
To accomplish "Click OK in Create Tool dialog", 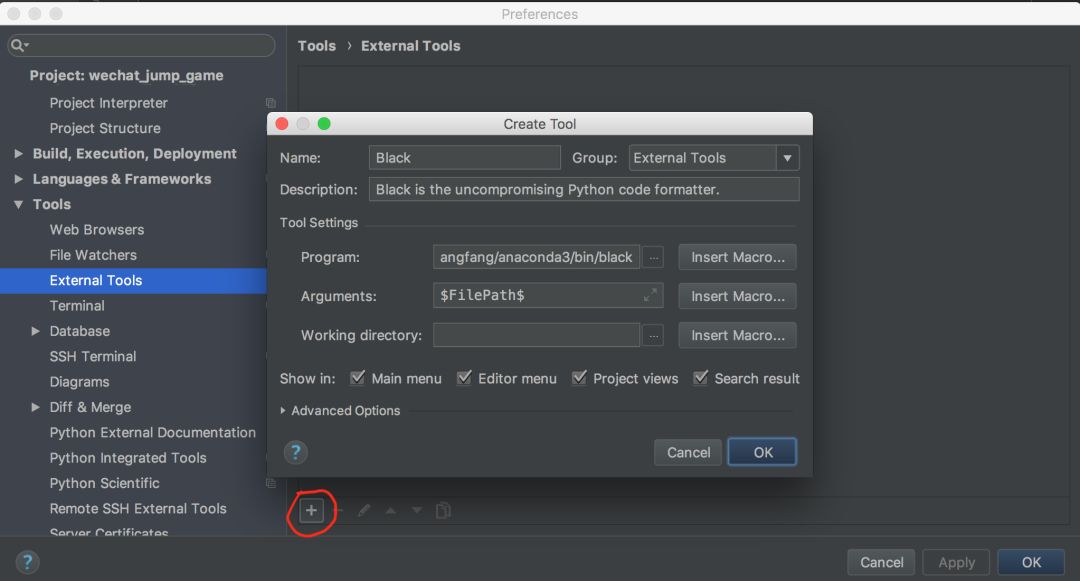I will click(762, 452).
